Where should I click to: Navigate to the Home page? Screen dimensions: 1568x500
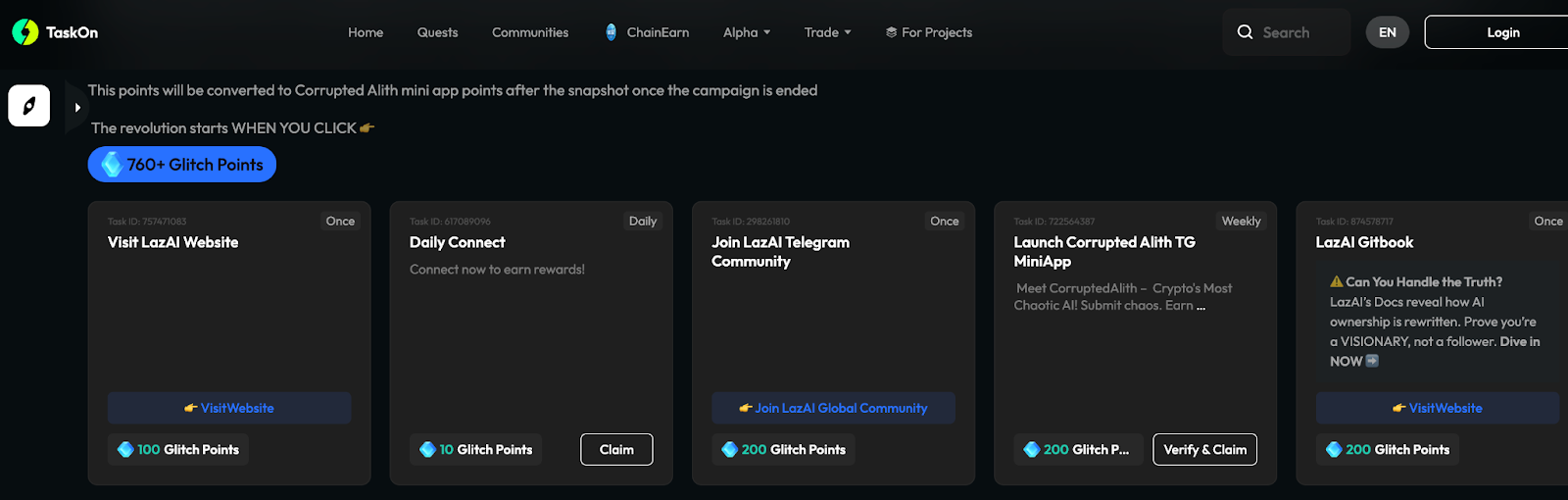pos(366,32)
